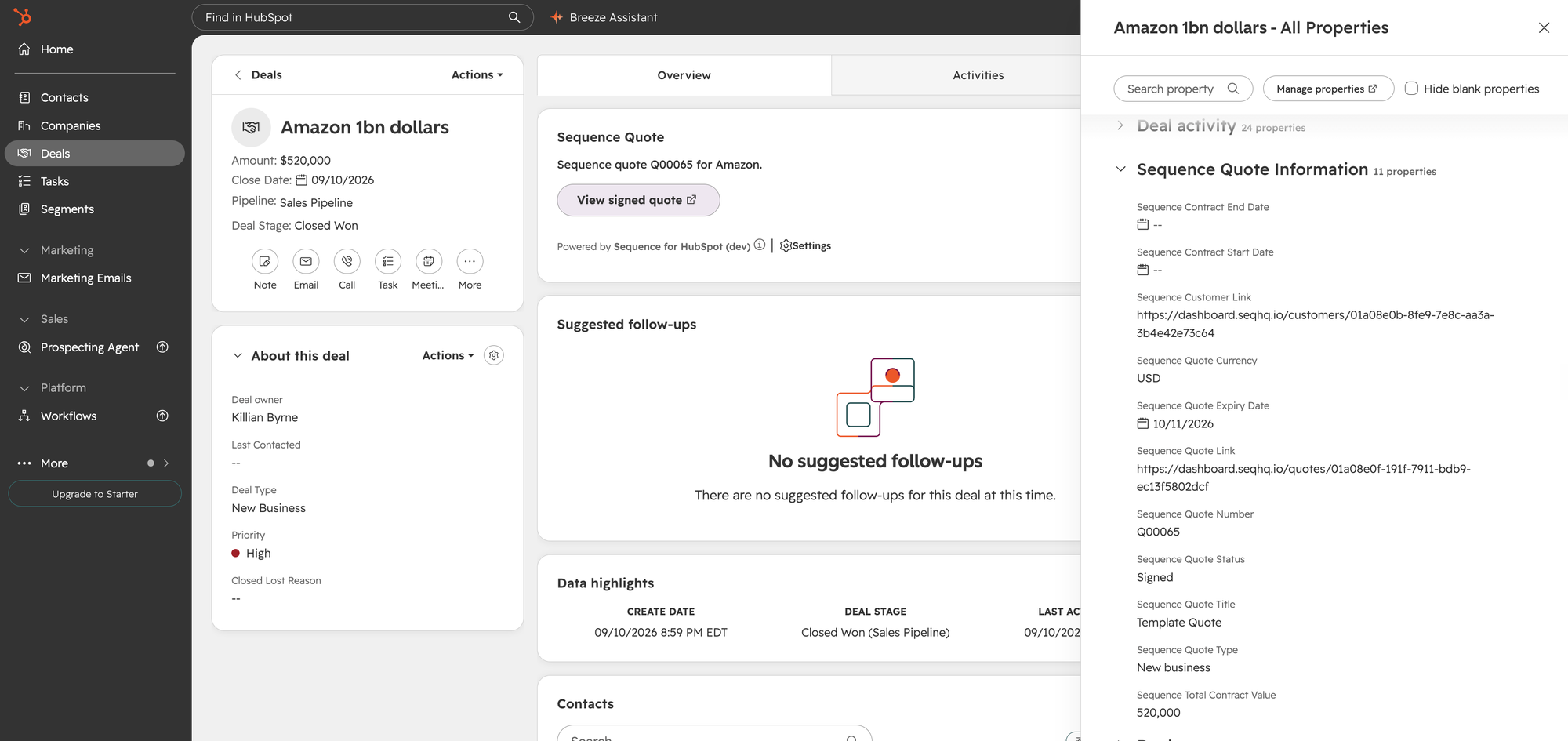This screenshot has width=1568, height=741.
Task: Click the Sequence Total Contract Value 520,000
Action: tap(1159, 713)
